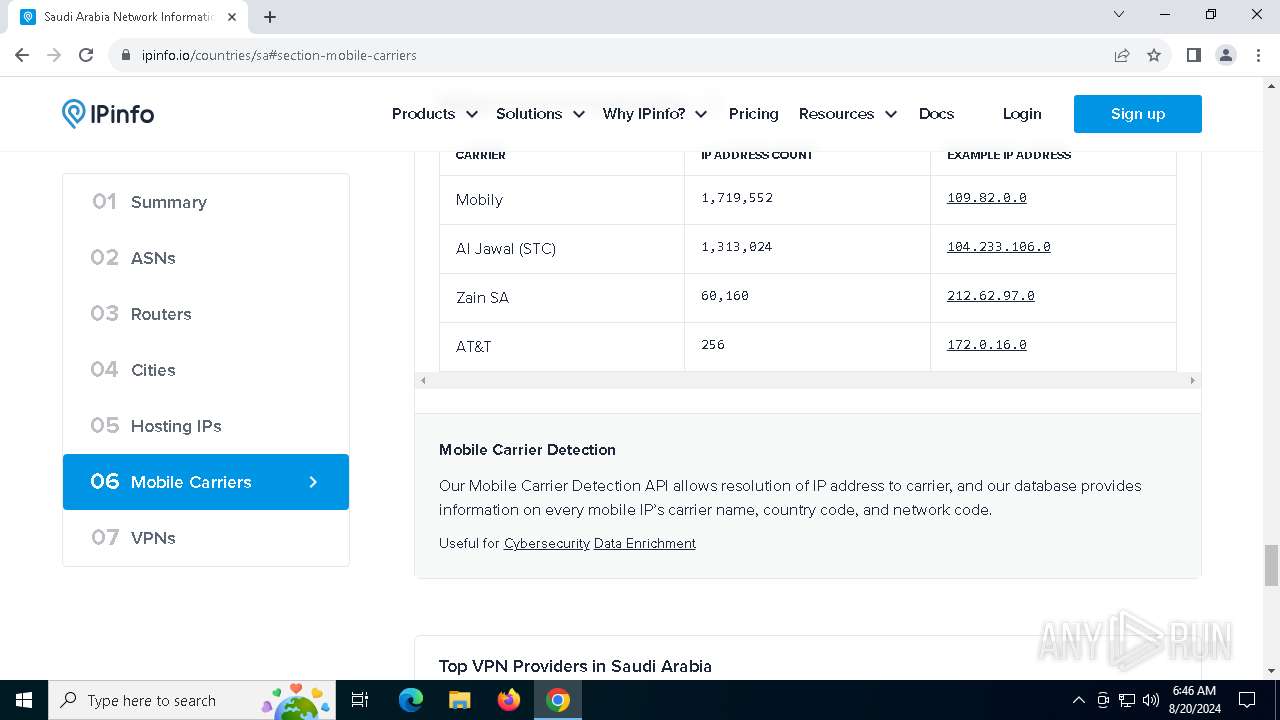
Task: Open taskbar clock and date
Action: click(x=1194, y=700)
